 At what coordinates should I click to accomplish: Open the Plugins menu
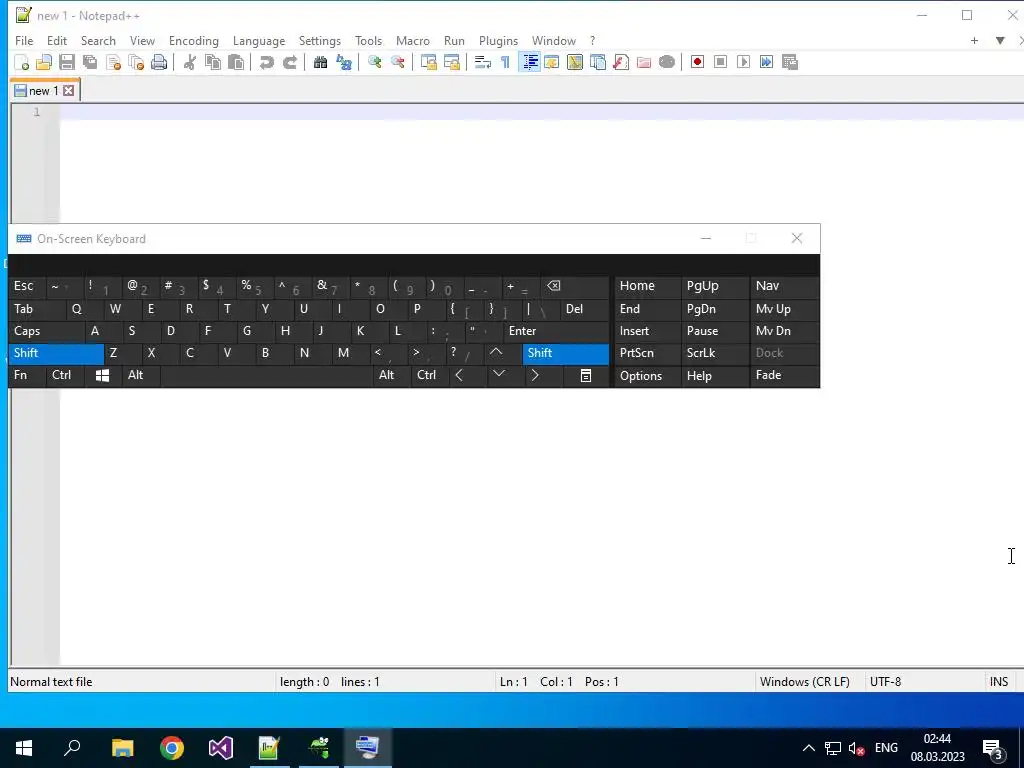(x=498, y=40)
